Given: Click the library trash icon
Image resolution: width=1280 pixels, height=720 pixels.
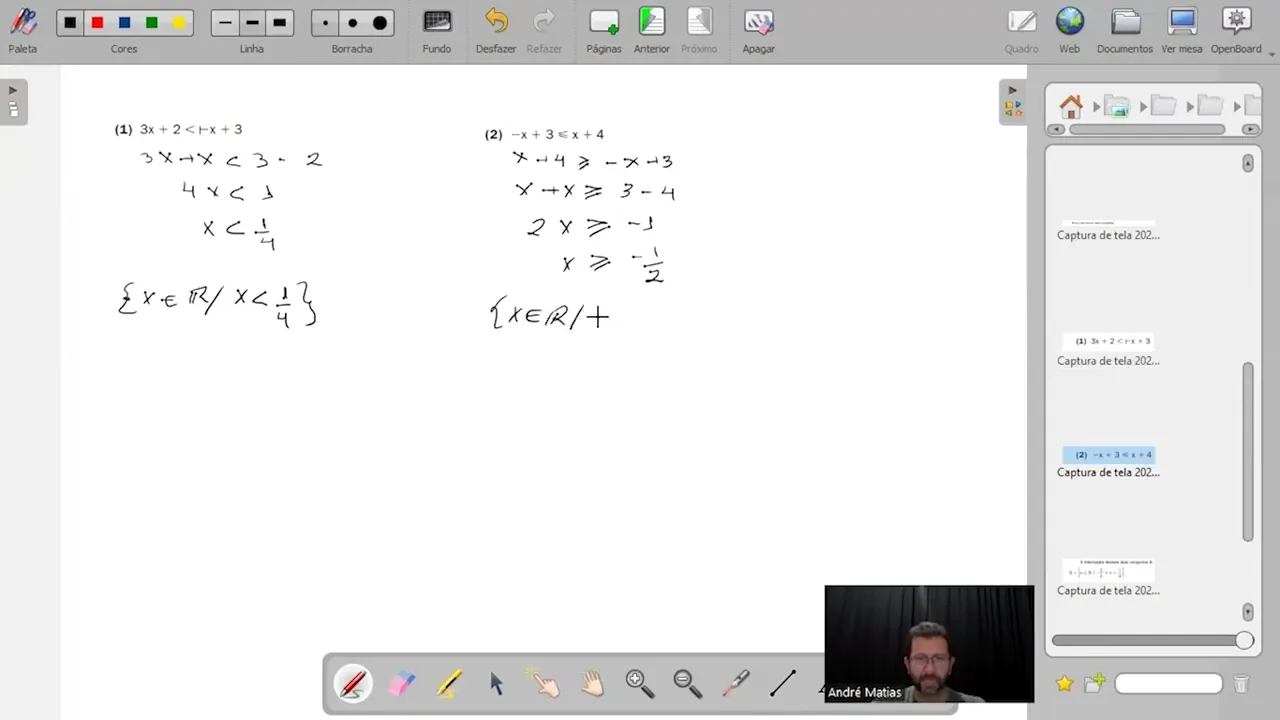Looking at the screenshot, I should [1241, 684].
